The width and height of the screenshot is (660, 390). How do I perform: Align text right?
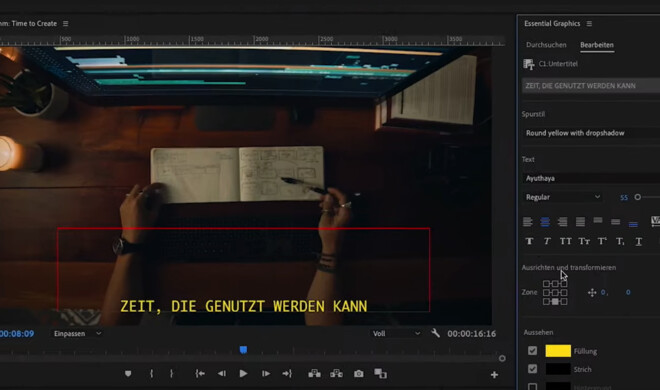click(563, 222)
